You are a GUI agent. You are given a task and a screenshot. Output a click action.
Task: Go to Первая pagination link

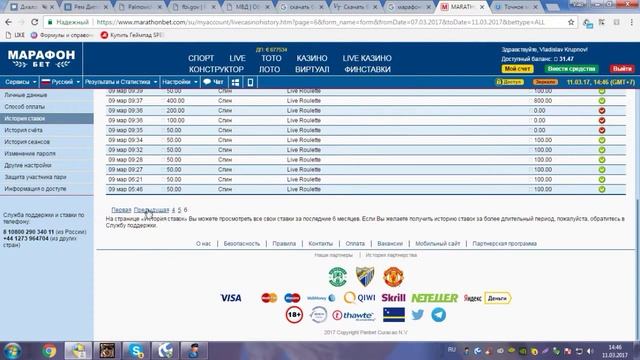(x=121, y=210)
